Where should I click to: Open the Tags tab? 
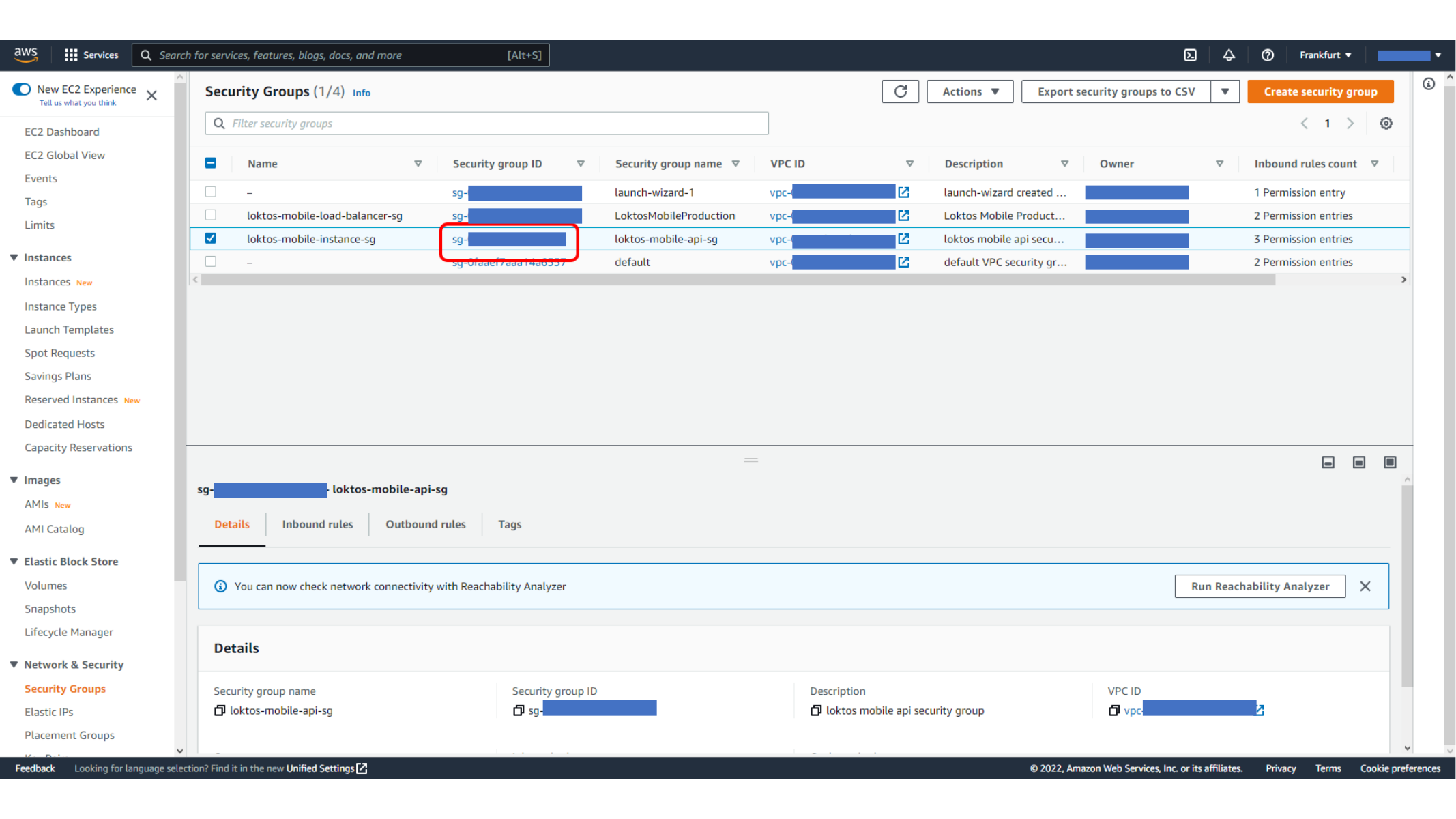pyautogui.click(x=510, y=525)
